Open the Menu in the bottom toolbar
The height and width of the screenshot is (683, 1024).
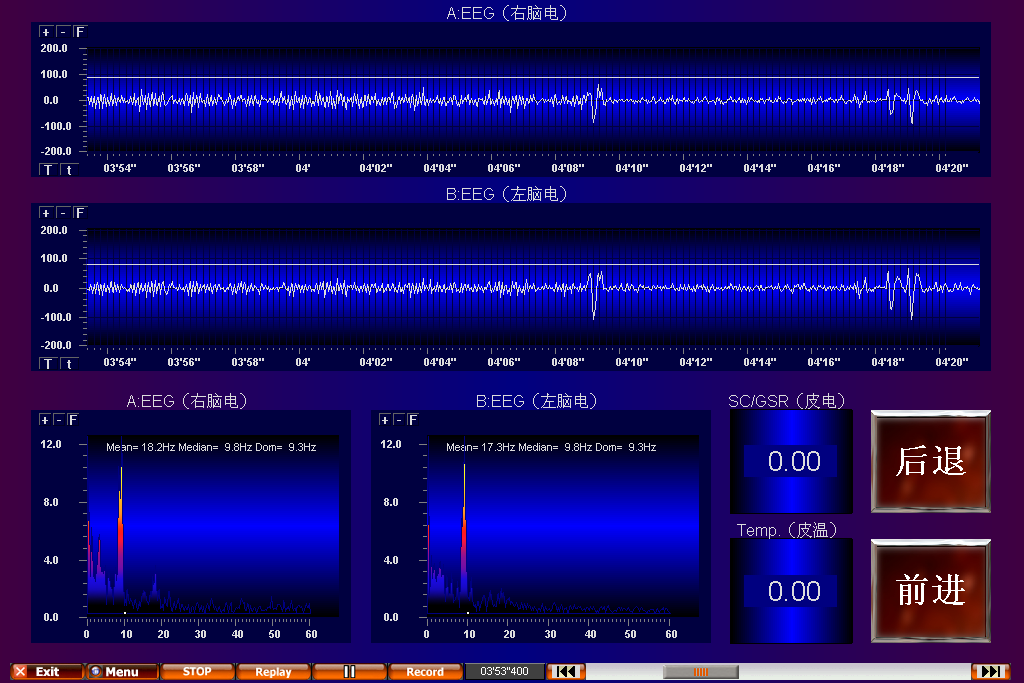(120, 671)
